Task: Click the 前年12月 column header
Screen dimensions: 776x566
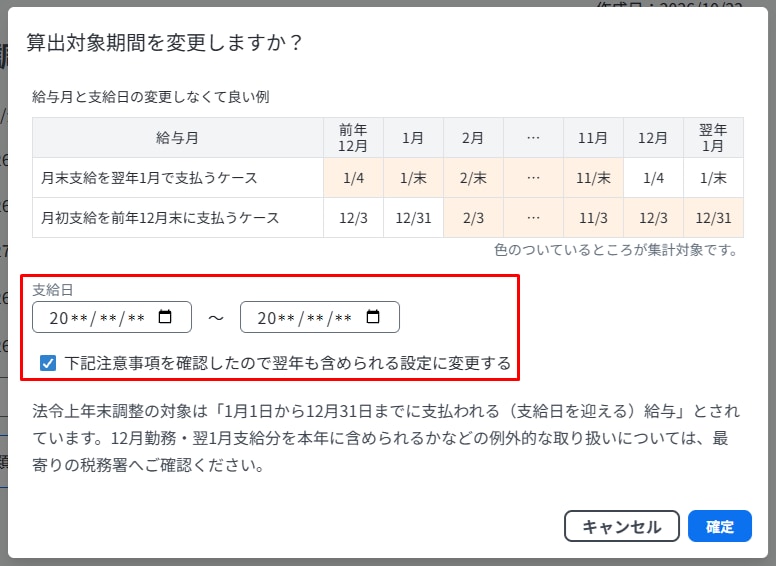Action: pyautogui.click(x=353, y=138)
